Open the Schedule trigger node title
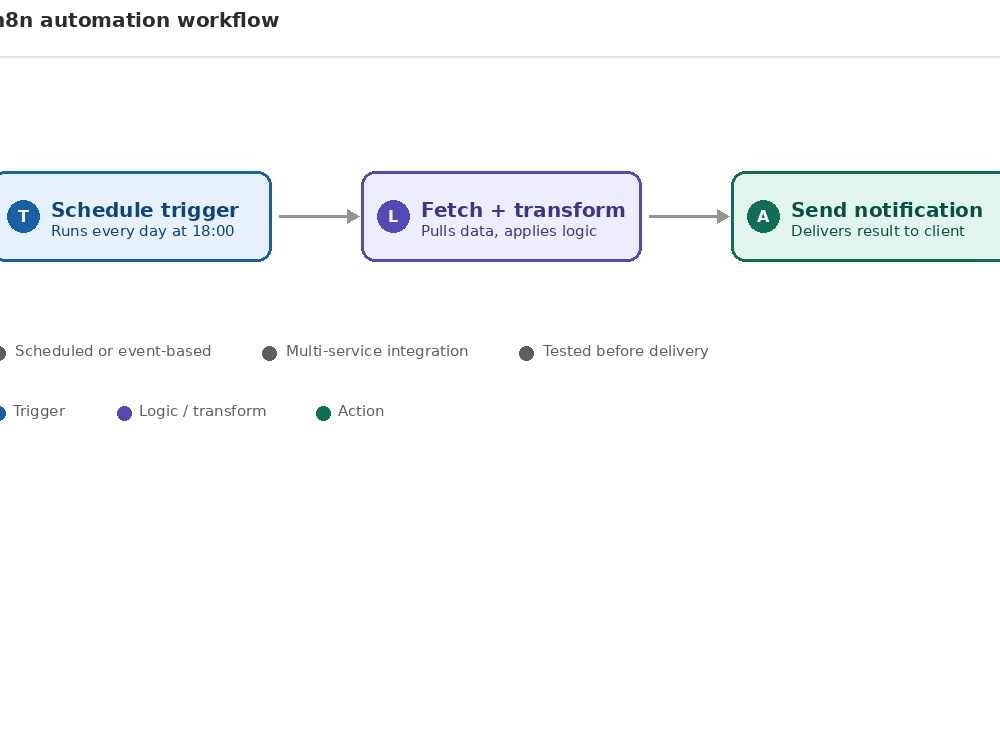Image resolution: width=1000 pixels, height=750 pixels. tap(145, 210)
